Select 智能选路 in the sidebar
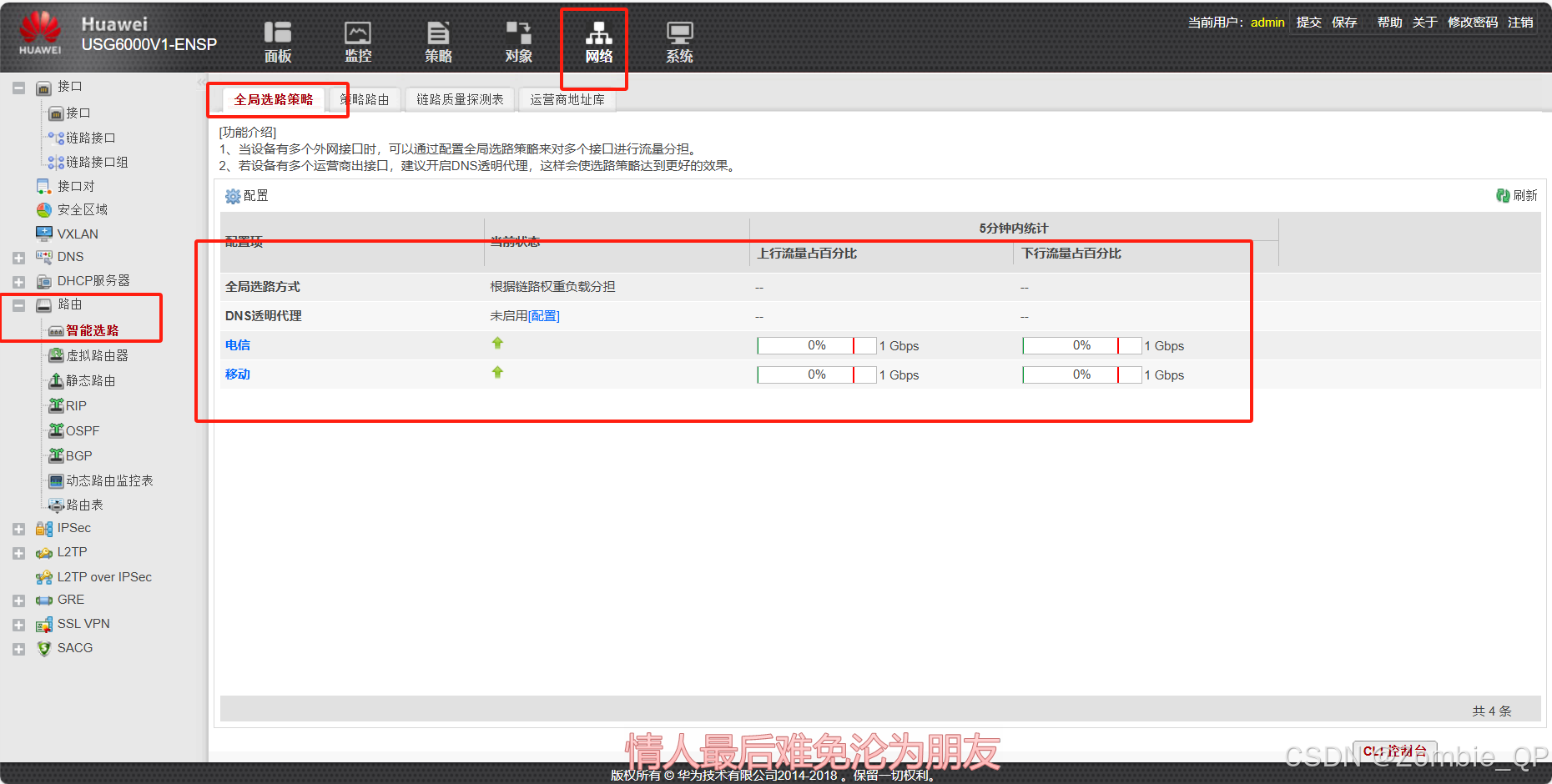1552x784 pixels. point(92,330)
